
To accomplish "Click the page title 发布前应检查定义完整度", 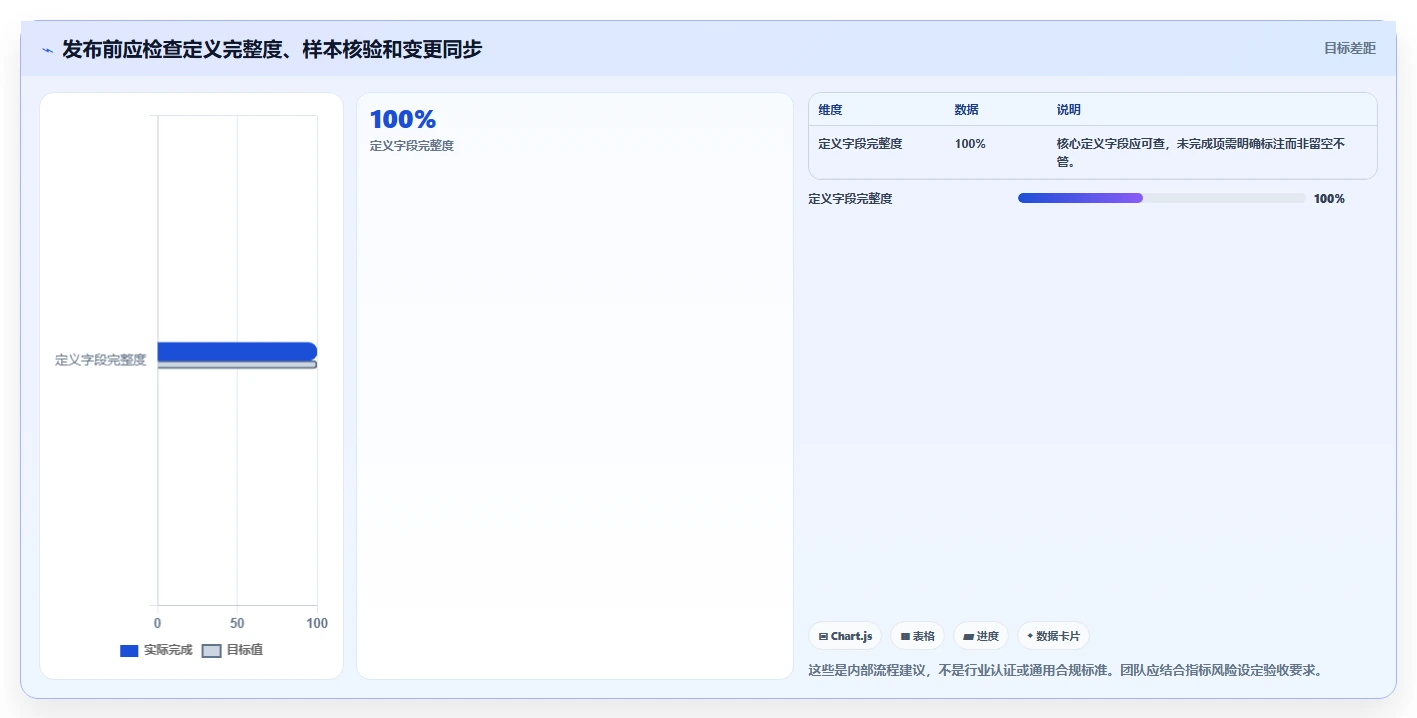I will pyautogui.click(x=272, y=49).
